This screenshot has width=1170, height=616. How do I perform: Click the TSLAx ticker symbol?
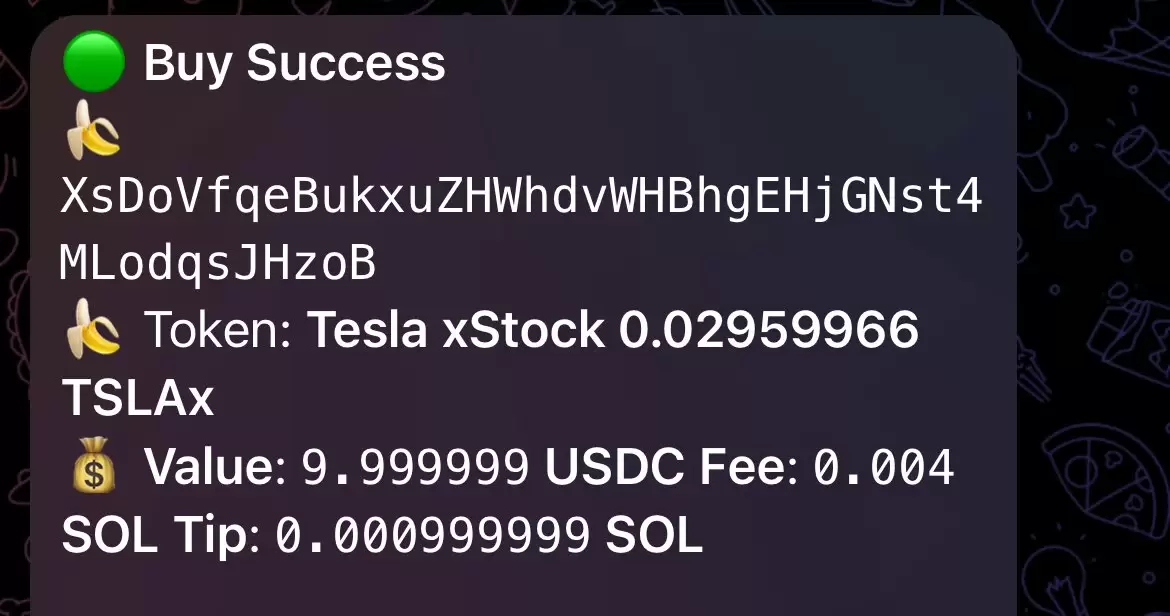(138, 397)
